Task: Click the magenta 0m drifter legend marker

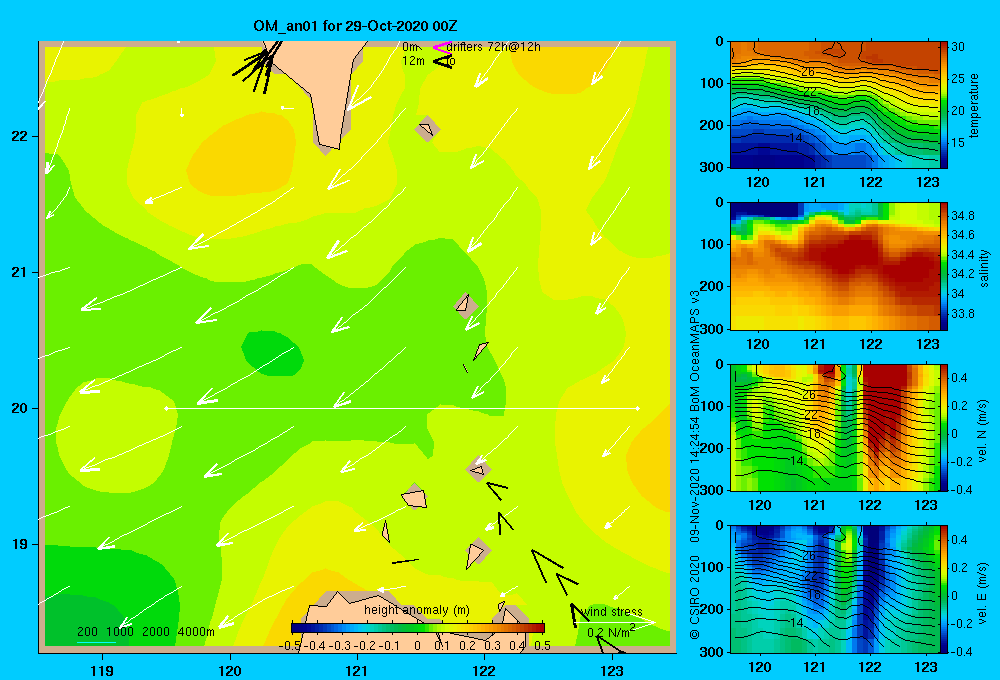Action: pyautogui.click(x=441, y=47)
